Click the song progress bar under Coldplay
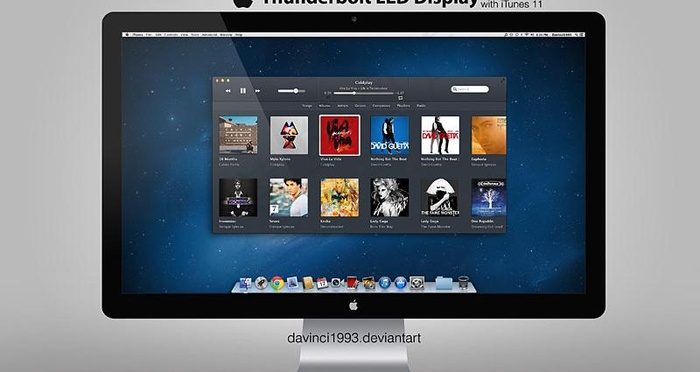This screenshot has width=700, height=372. tap(363, 93)
